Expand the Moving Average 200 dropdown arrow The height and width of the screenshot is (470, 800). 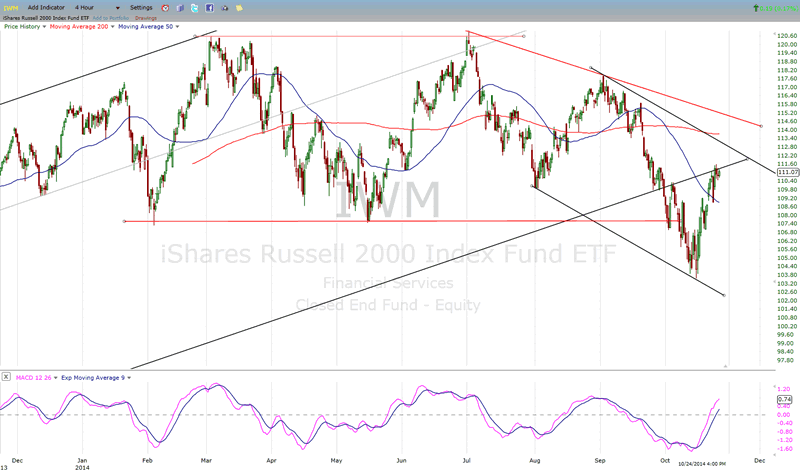pyautogui.click(x=113, y=27)
